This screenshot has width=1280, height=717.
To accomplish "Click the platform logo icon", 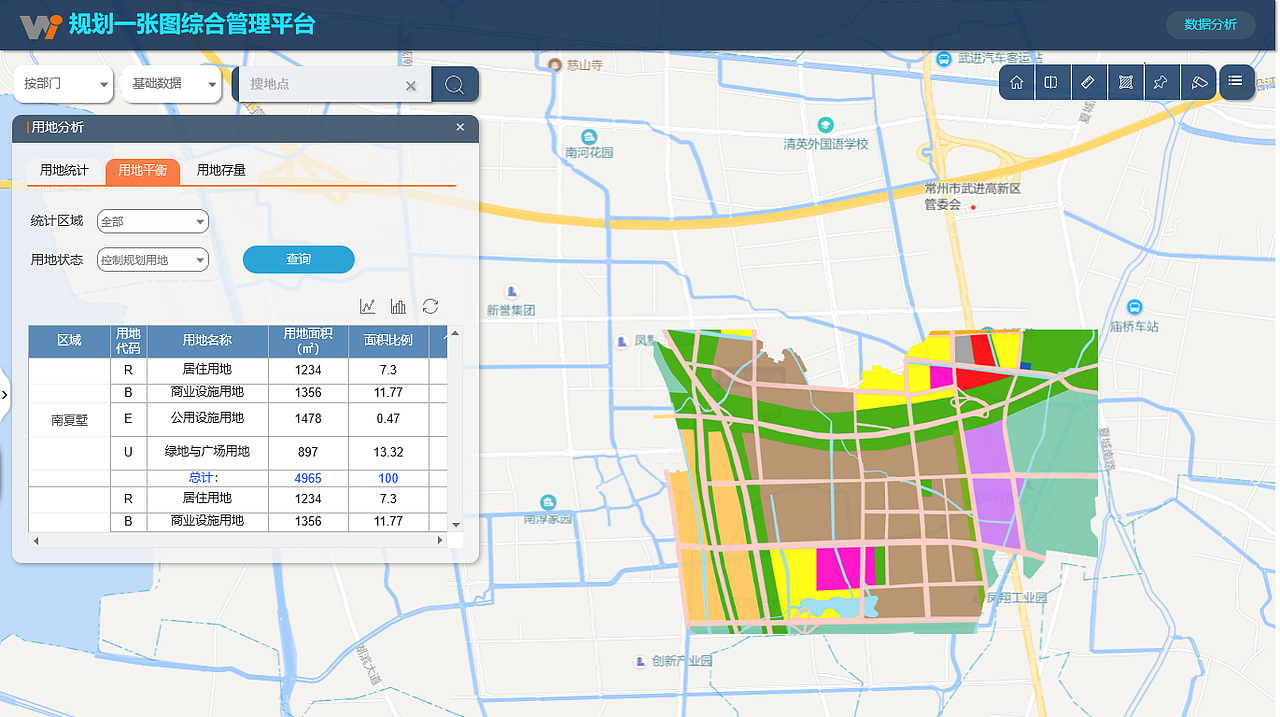I will (x=40, y=26).
